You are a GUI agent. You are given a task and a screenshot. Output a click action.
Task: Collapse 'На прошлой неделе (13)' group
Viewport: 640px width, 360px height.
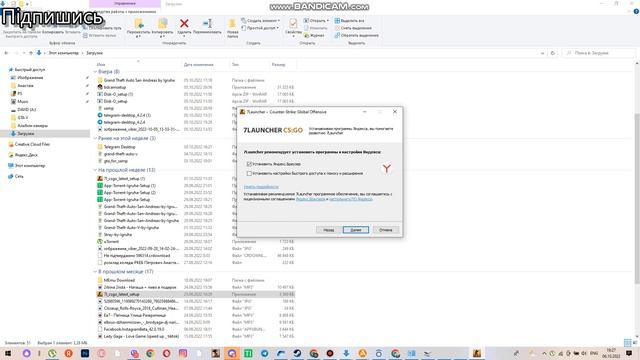click(95, 170)
